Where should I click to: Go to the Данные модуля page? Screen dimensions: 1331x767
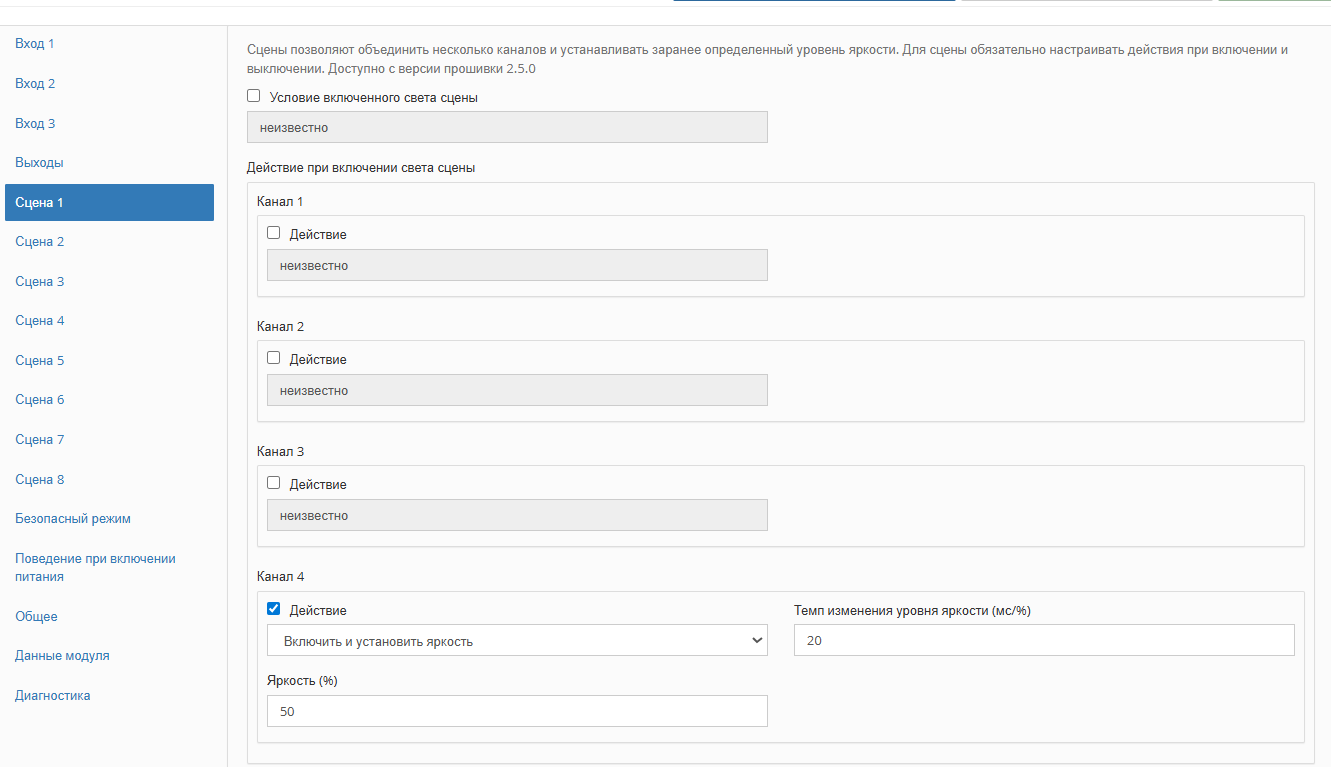(x=62, y=655)
